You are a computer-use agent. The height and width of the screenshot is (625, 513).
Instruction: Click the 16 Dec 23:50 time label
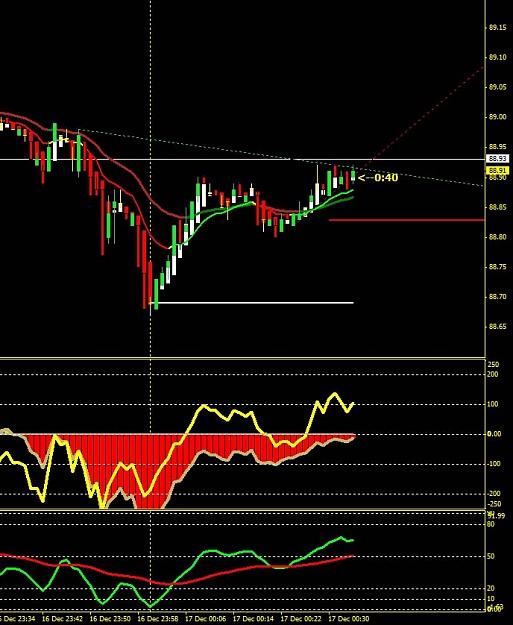pyautogui.click(x=110, y=619)
